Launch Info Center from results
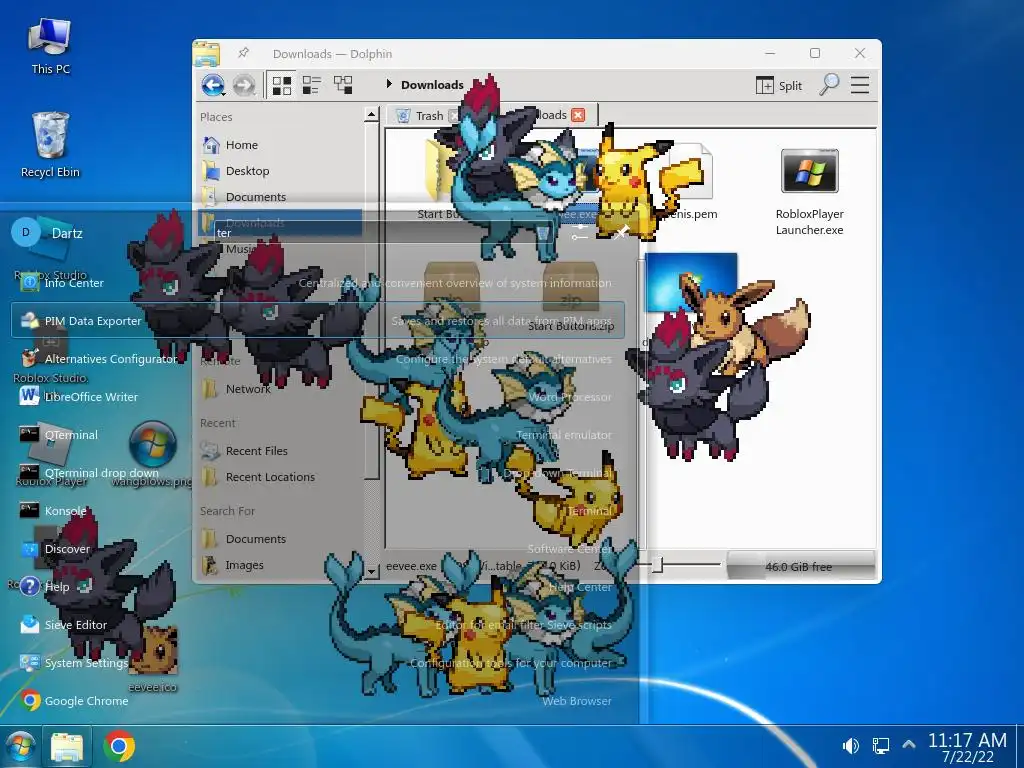 [318, 283]
